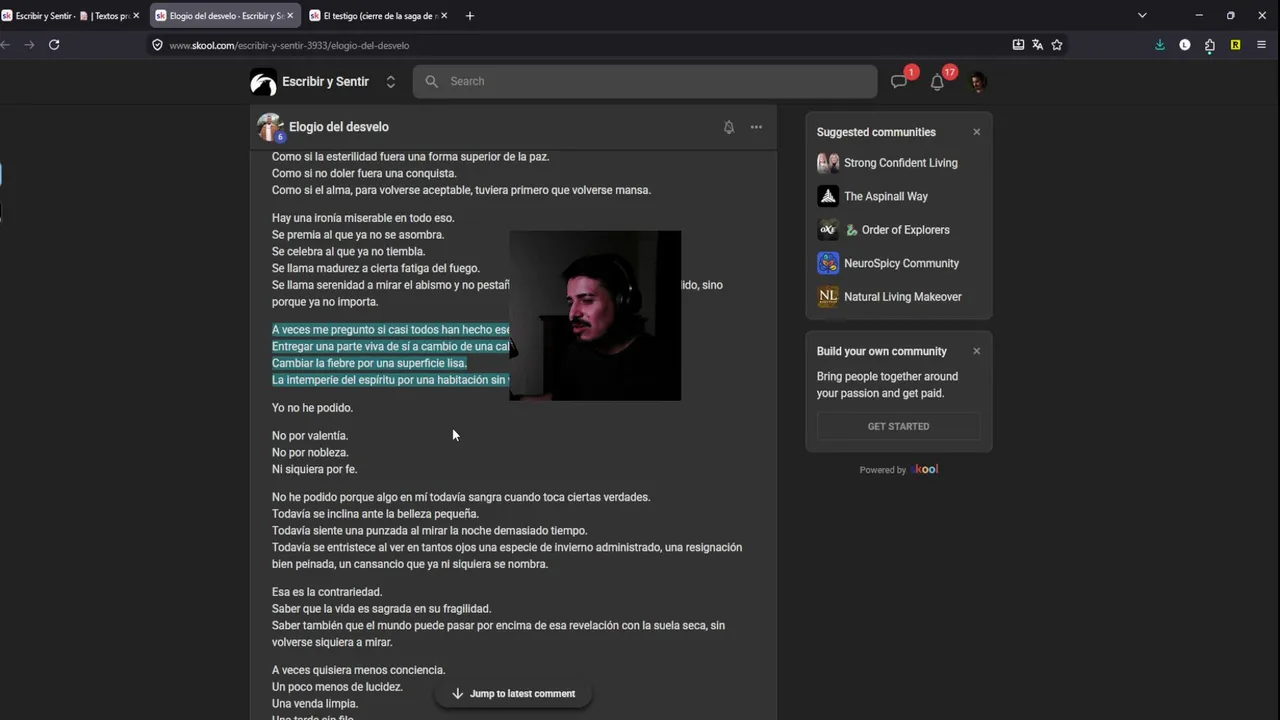Screen dimensions: 1280x720
Task: Click the post author avatar
Action: [270, 127]
